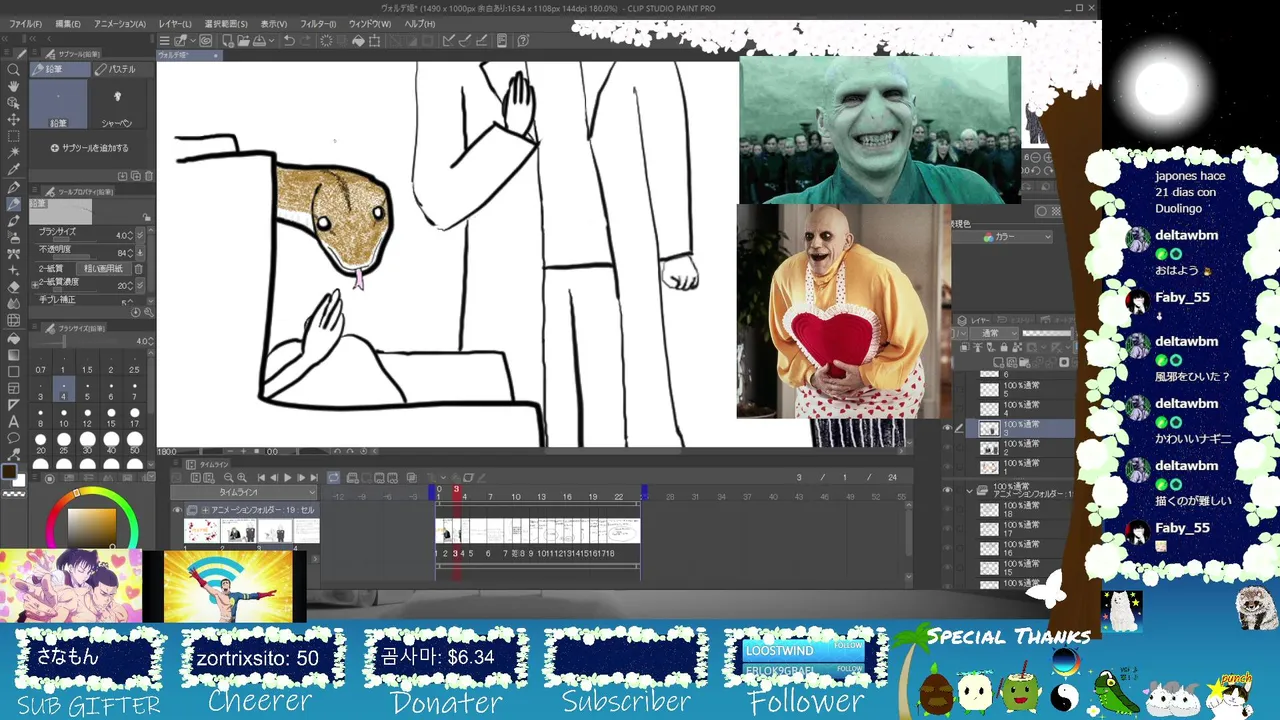The image size is (1280, 720).
Task: Open the 粗い画用紙 paper texture selector
Action: click(103, 269)
